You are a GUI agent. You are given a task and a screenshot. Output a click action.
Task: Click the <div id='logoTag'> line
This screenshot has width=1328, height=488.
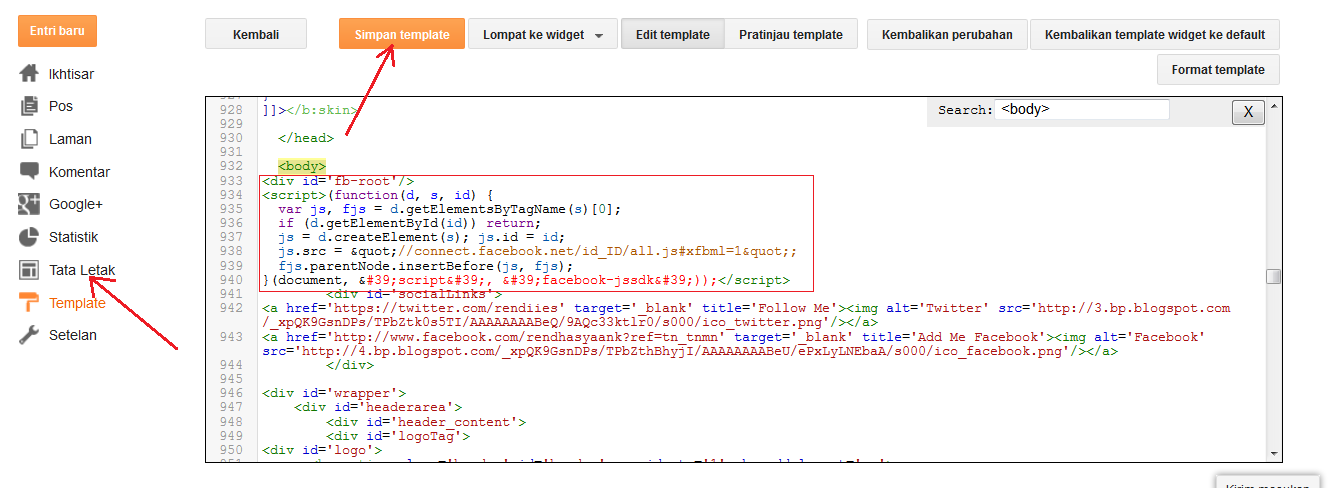(398, 436)
